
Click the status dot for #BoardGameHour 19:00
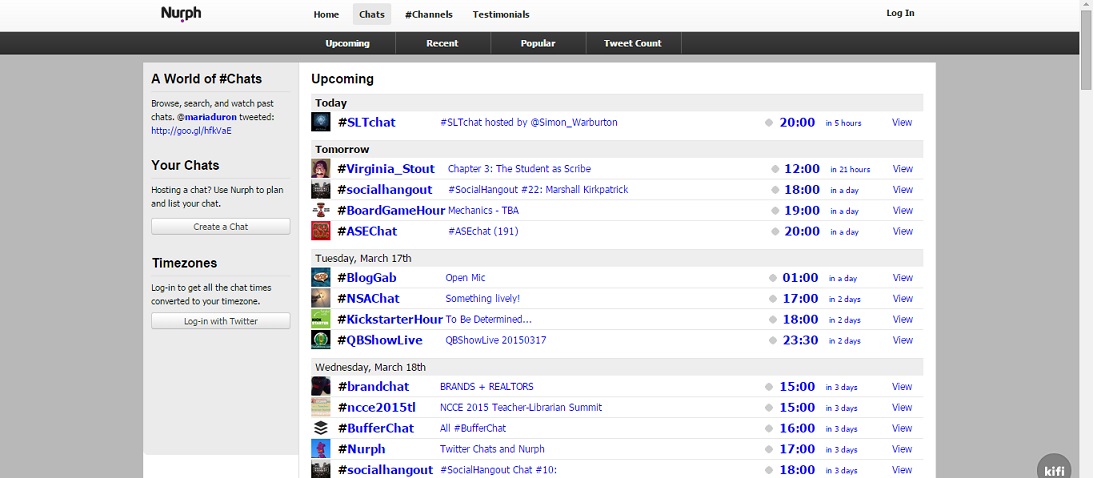click(775, 211)
